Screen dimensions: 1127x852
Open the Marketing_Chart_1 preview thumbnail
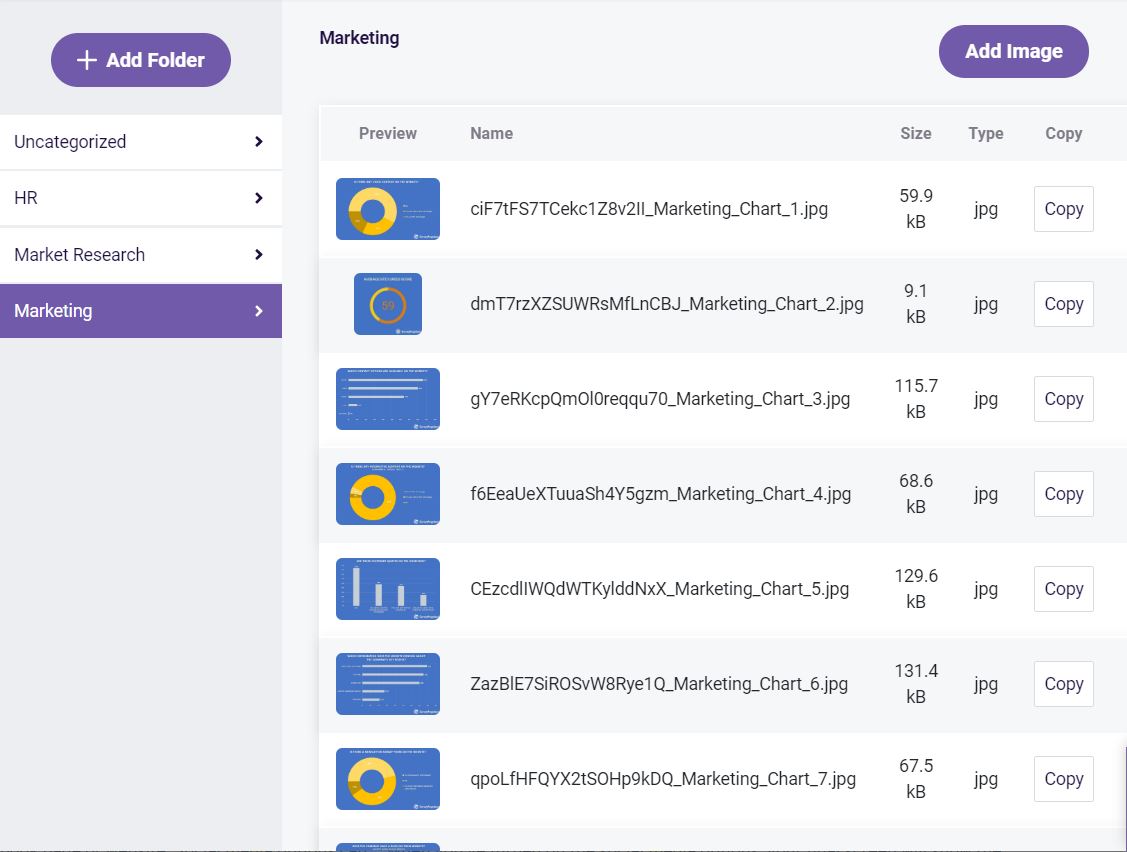point(388,209)
